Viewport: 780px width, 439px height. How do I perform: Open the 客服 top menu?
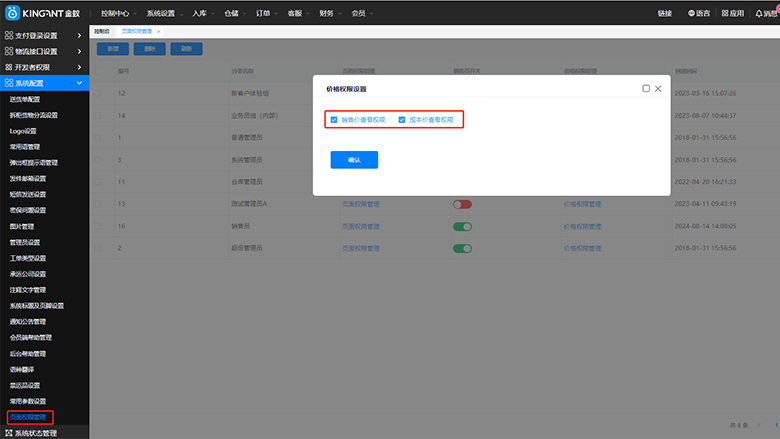(x=298, y=13)
